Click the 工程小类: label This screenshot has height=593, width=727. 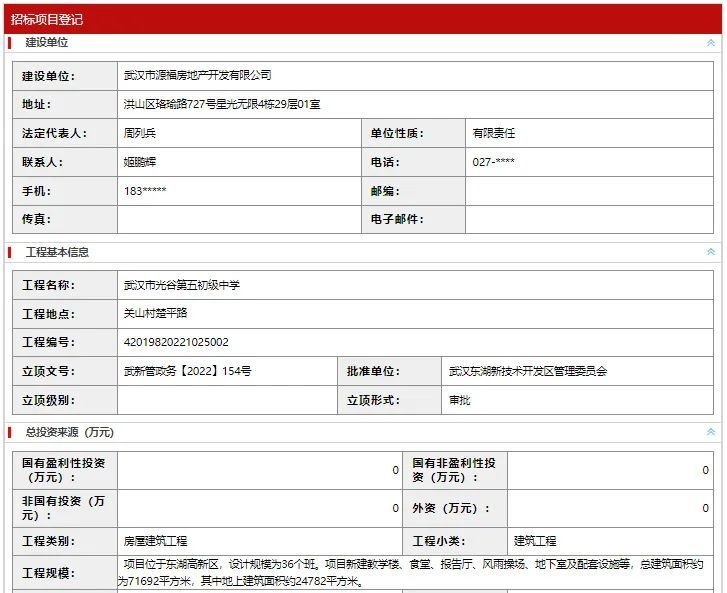(439, 541)
